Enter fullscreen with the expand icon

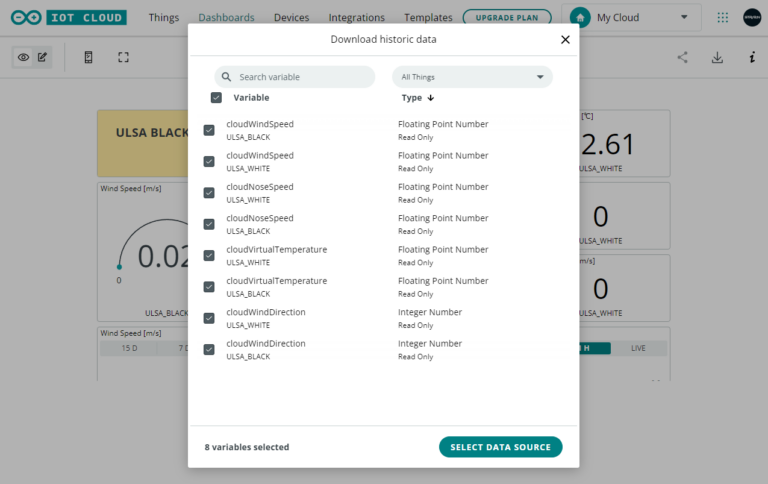[123, 57]
